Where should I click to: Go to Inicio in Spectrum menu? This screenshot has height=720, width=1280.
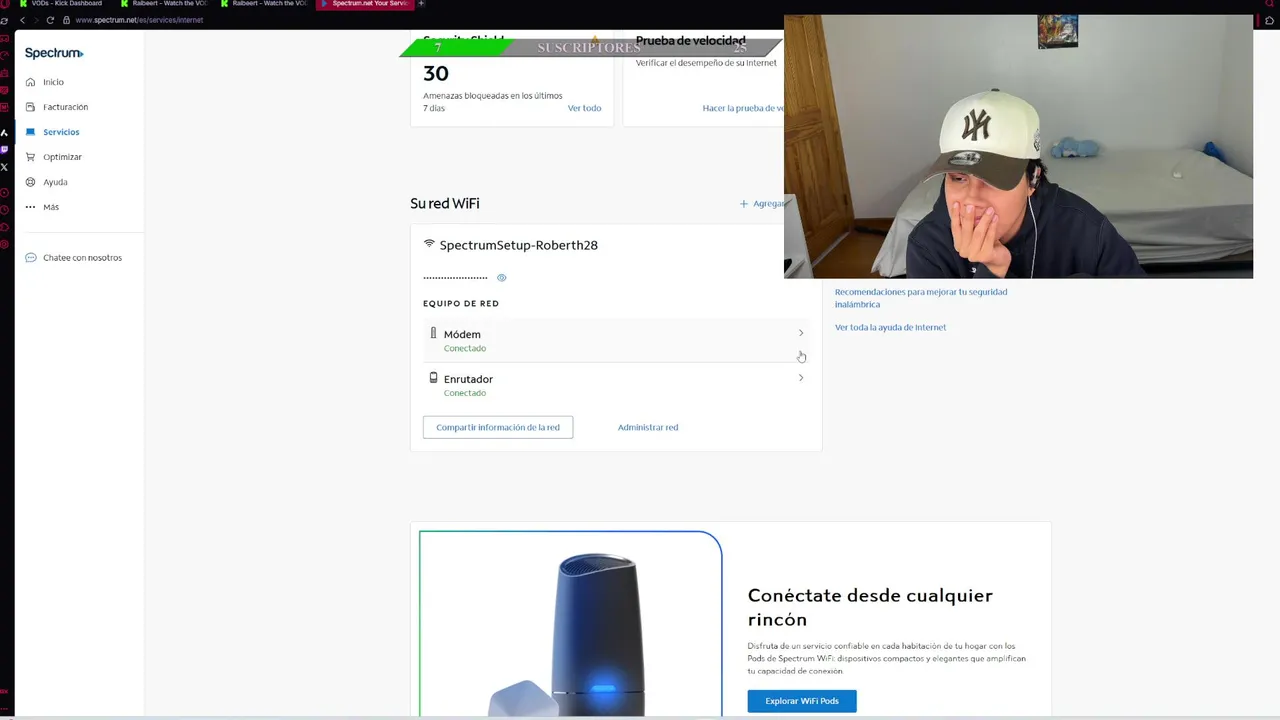coord(53,82)
